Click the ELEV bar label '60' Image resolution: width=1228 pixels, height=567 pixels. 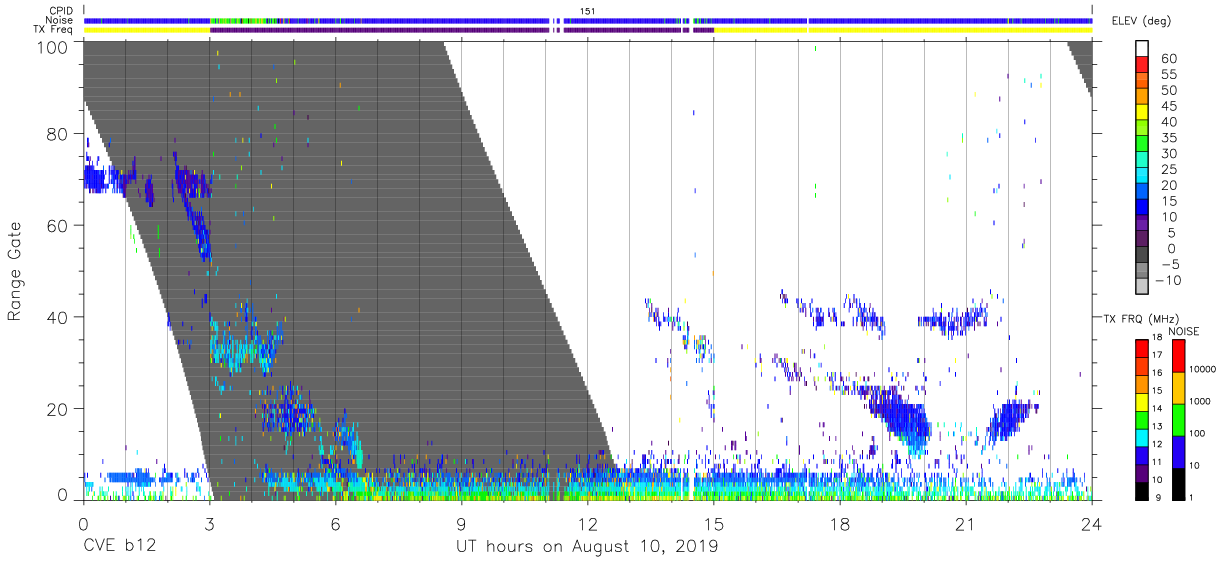click(1169, 58)
